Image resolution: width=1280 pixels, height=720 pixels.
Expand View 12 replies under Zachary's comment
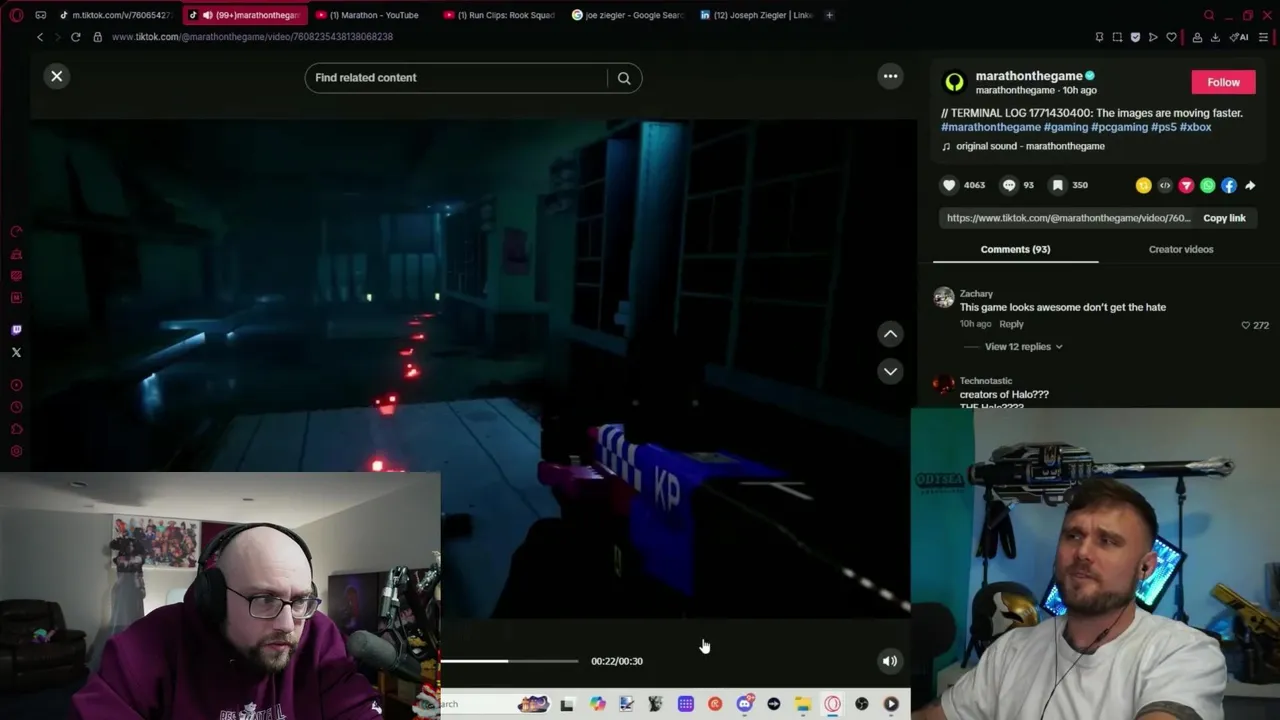click(1023, 346)
